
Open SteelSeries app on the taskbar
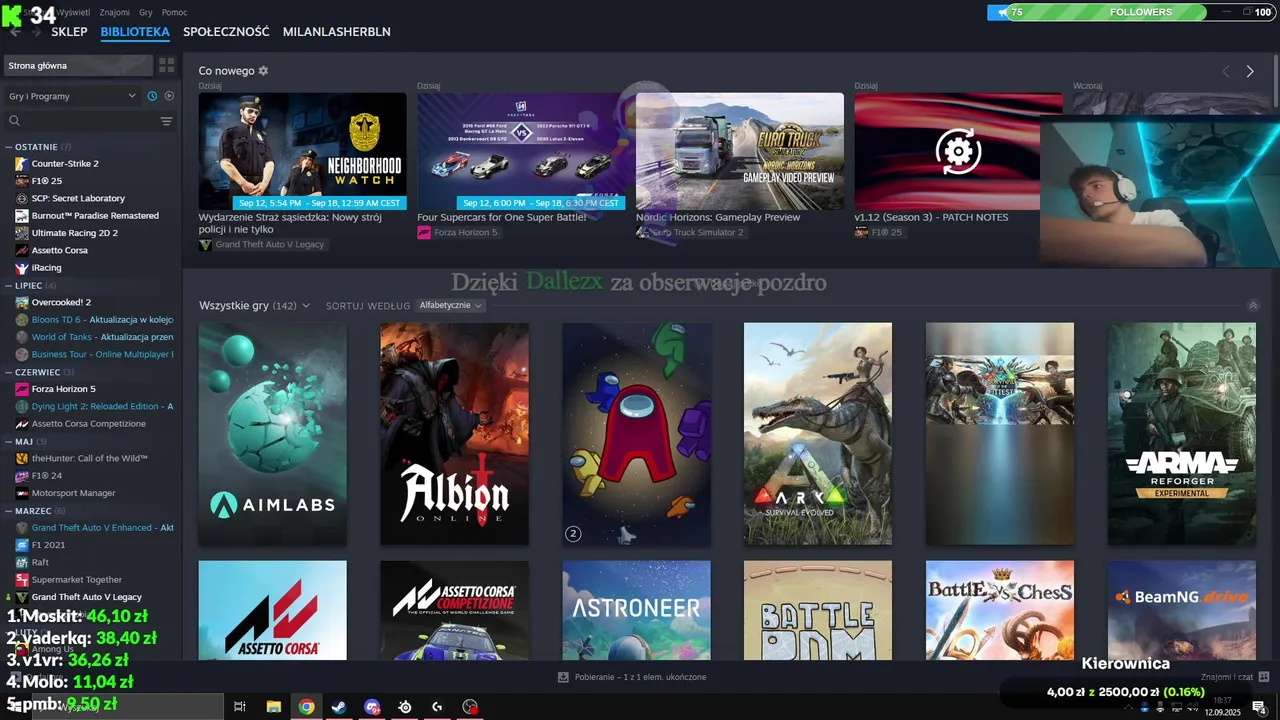pyautogui.click(x=405, y=707)
